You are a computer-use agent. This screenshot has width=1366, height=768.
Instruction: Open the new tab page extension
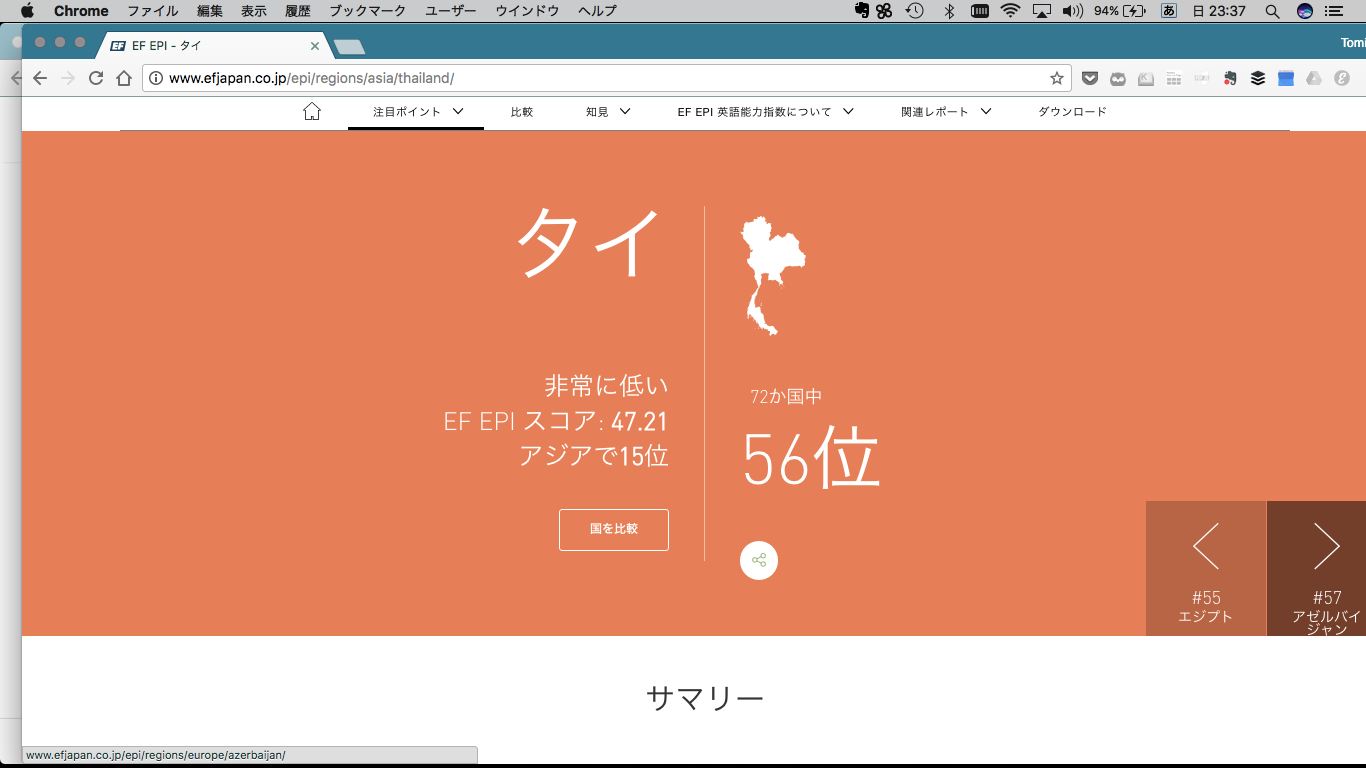1174,78
